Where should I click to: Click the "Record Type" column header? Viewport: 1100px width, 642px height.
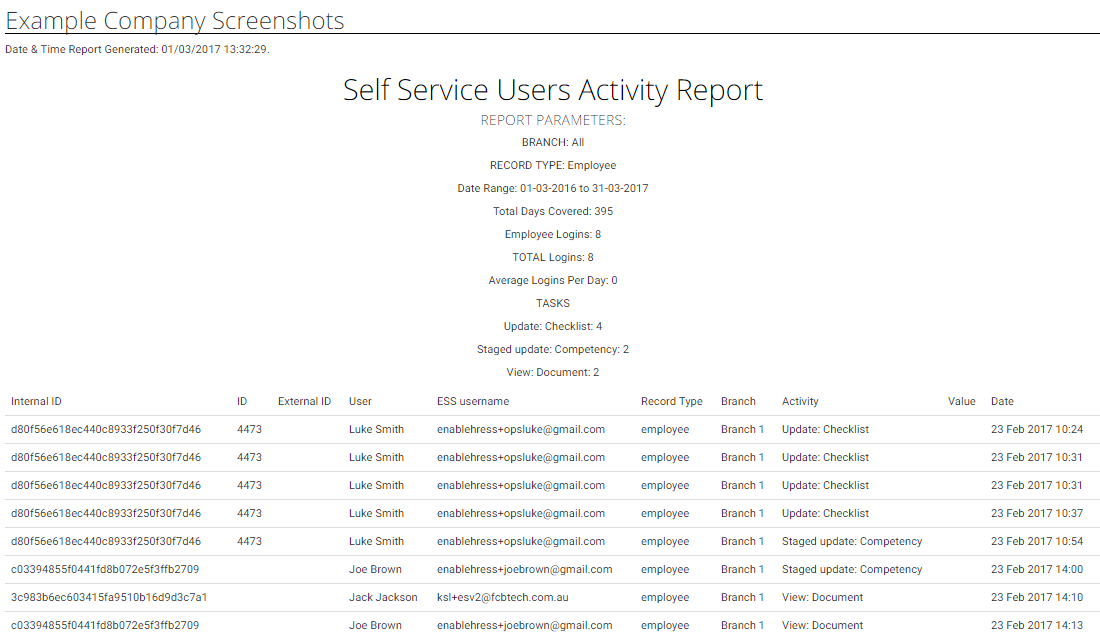coord(671,401)
